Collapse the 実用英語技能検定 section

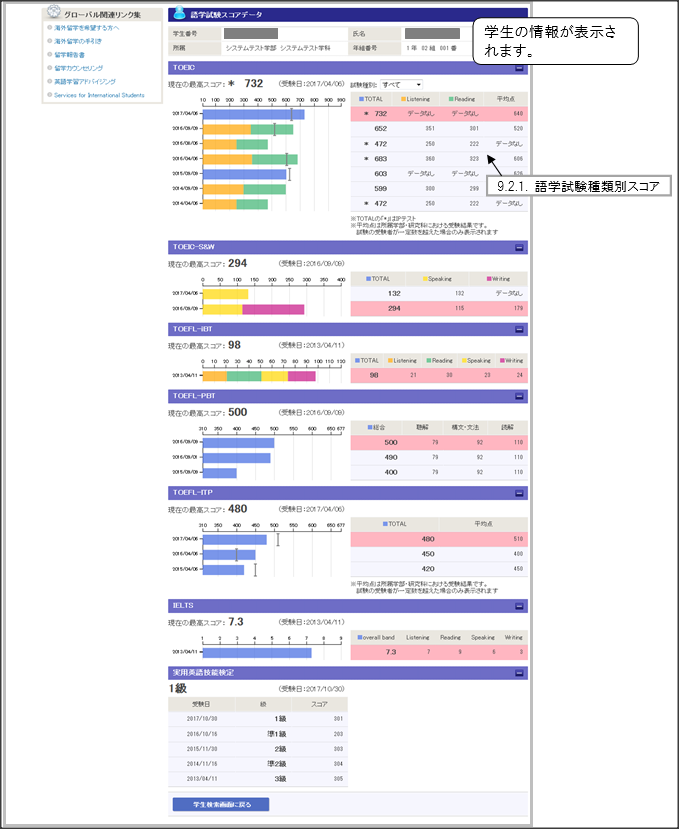(519, 673)
